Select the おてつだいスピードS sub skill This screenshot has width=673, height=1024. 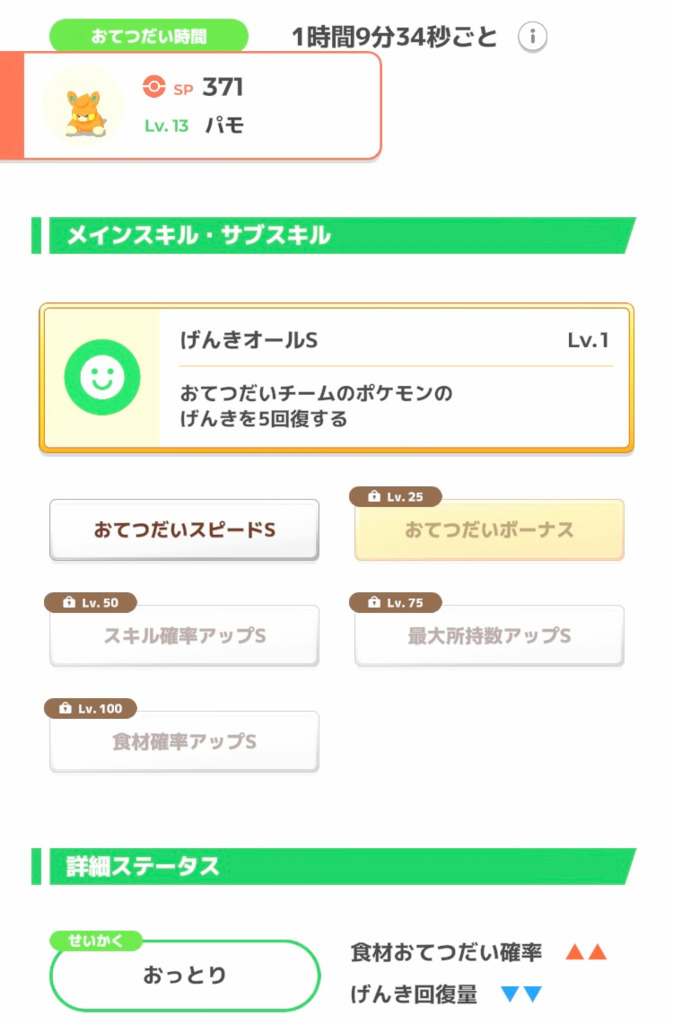point(184,530)
